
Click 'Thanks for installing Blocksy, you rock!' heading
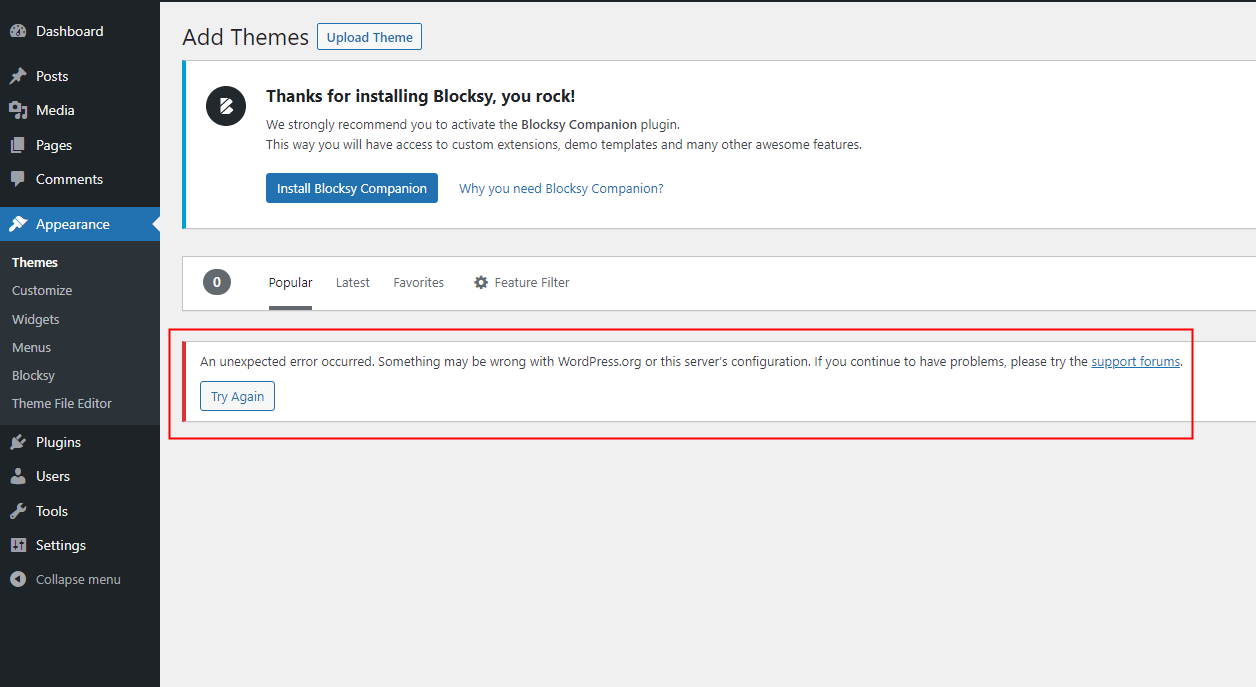point(420,96)
